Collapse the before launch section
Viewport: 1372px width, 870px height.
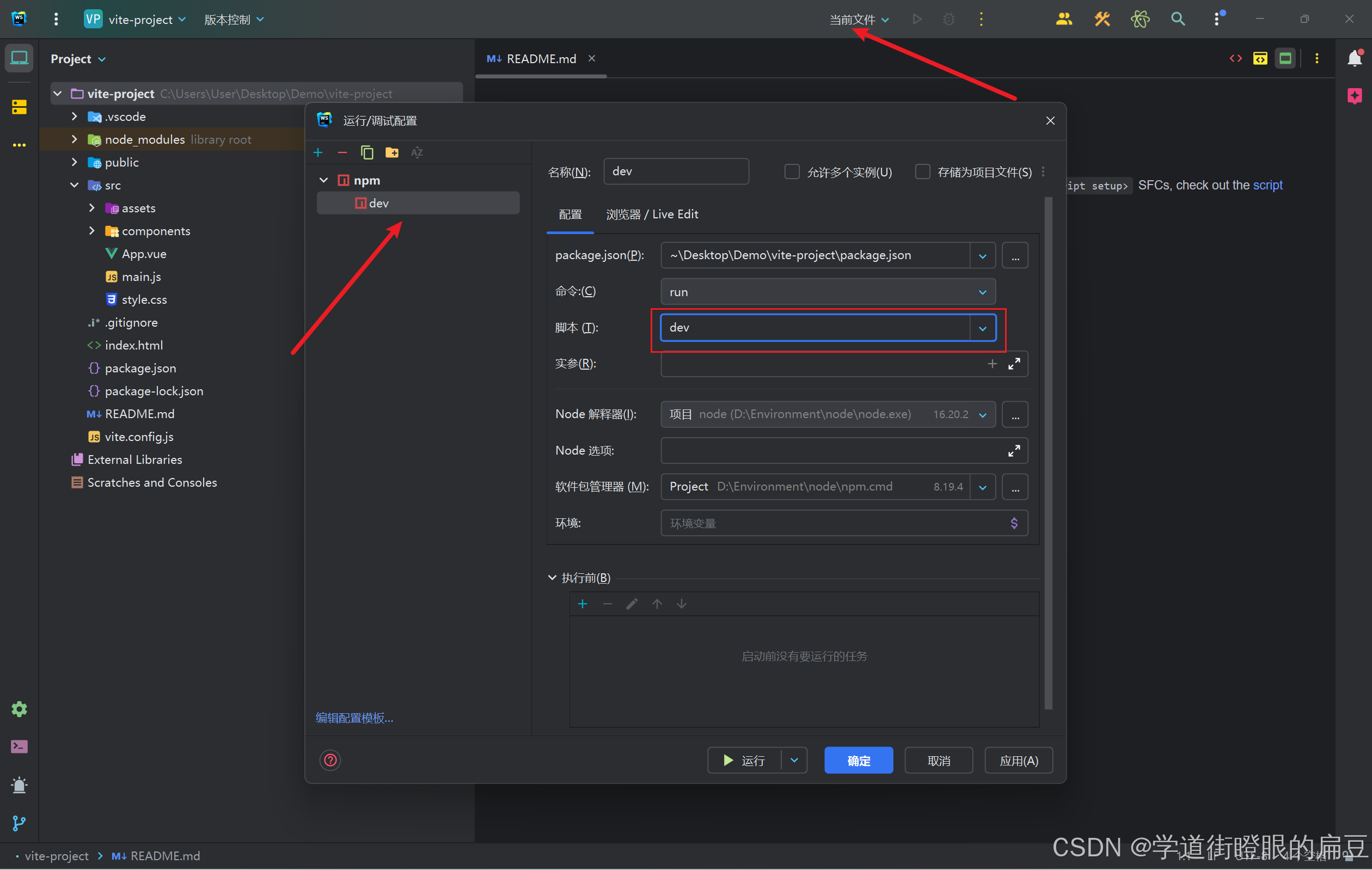[x=552, y=578]
